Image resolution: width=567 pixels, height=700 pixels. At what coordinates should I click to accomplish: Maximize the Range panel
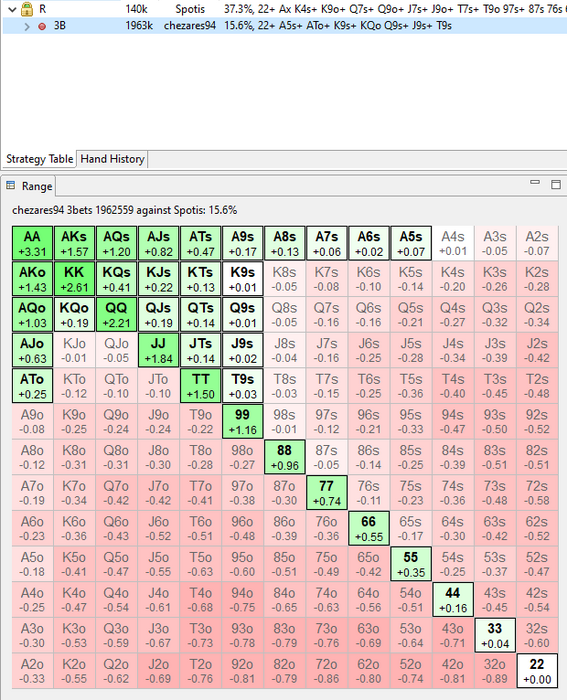click(556, 184)
